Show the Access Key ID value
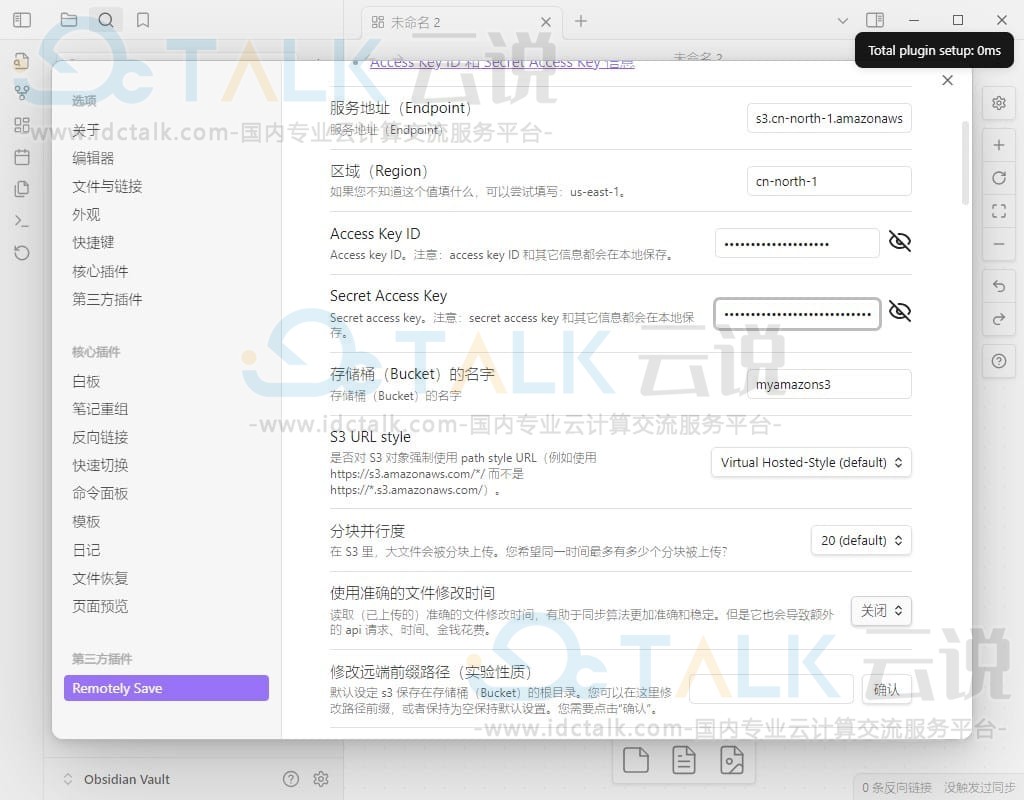Image resolution: width=1024 pixels, height=800 pixels. [x=899, y=242]
